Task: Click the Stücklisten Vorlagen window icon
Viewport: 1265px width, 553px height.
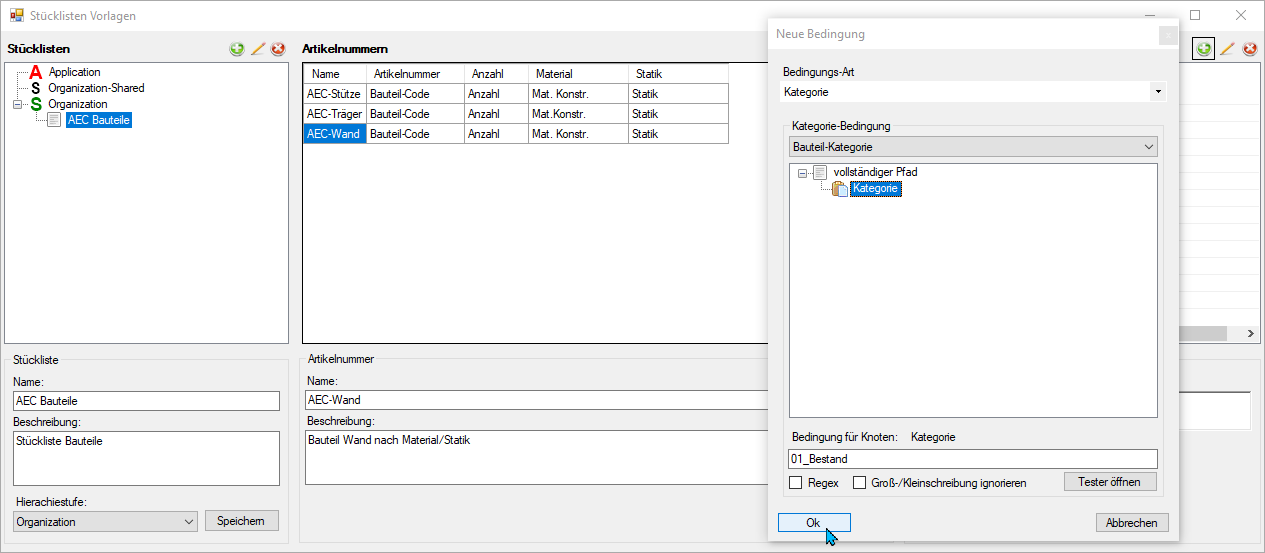Action: [17, 16]
